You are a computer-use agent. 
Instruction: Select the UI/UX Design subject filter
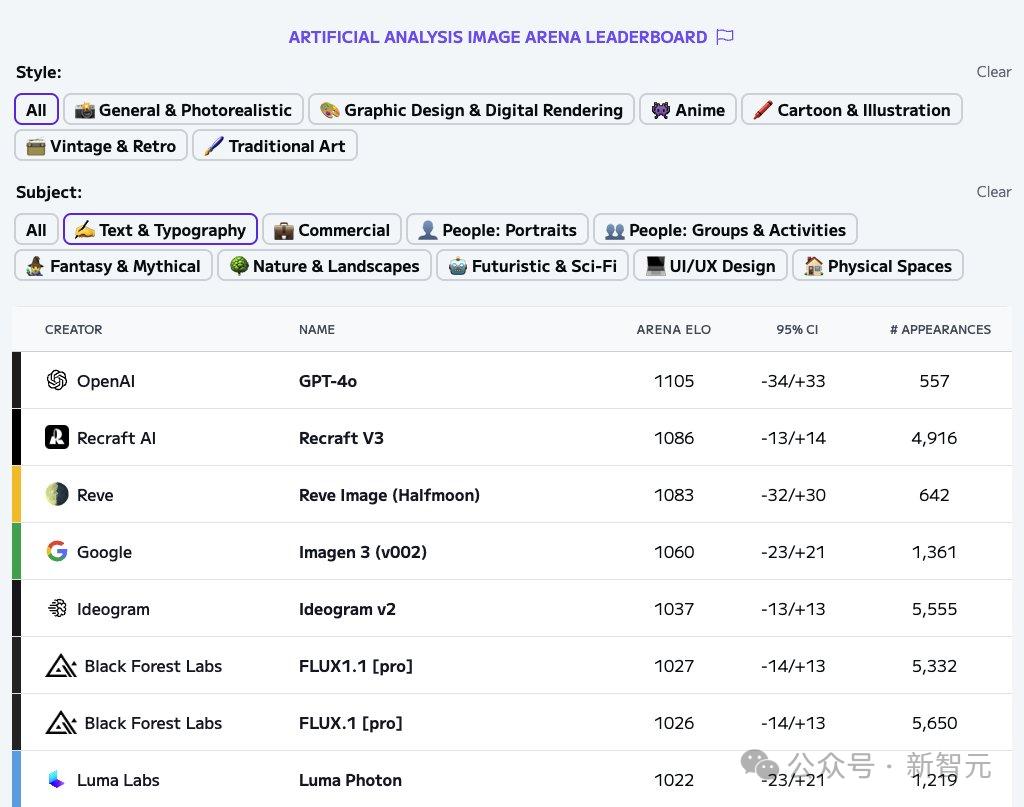point(711,266)
